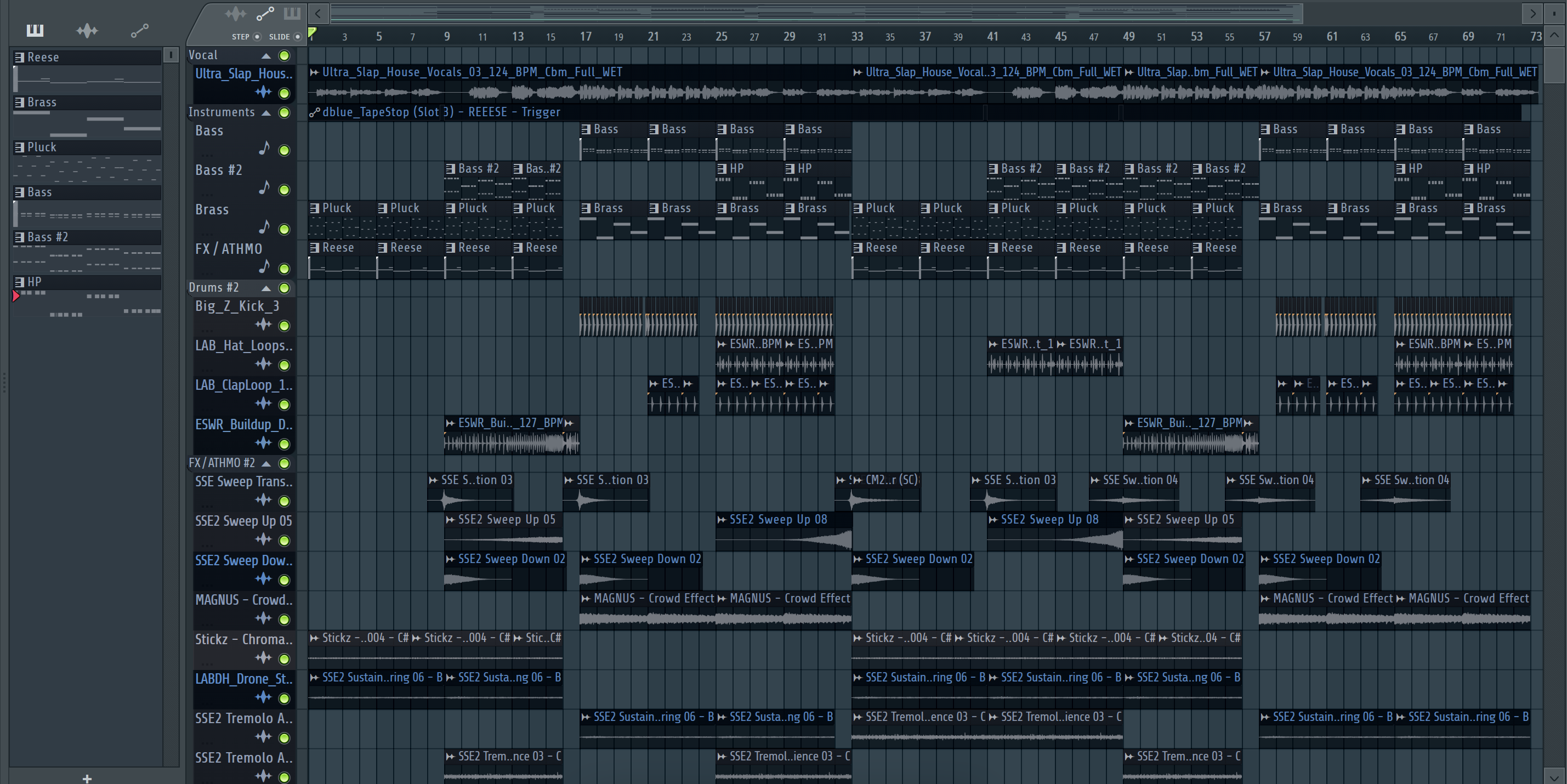This screenshot has width=1567, height=784.
Task: Open menu of first HP clip at bar 25
Action: pos(722,168)
